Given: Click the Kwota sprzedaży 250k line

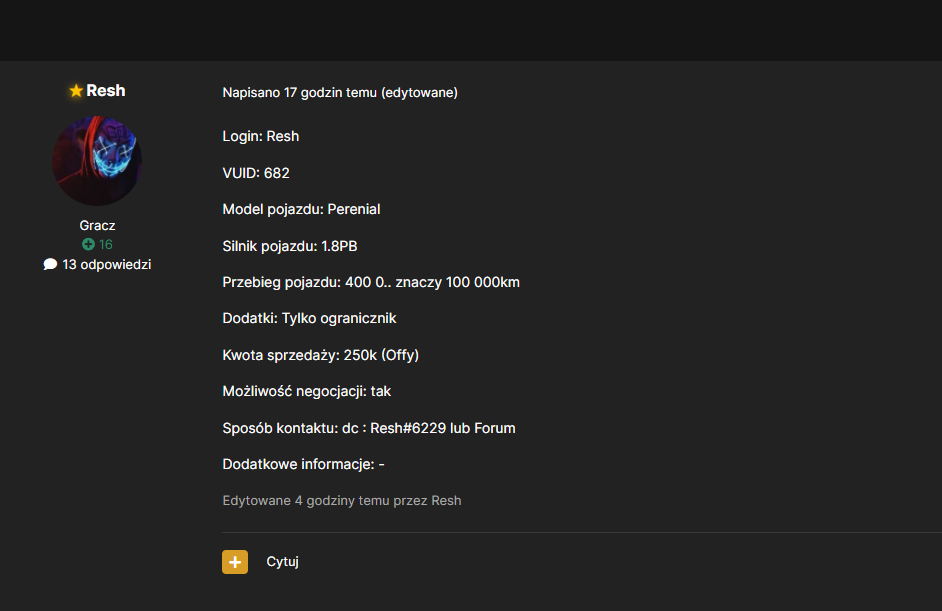Looking at the screenshot, I should tap(321, 355).
